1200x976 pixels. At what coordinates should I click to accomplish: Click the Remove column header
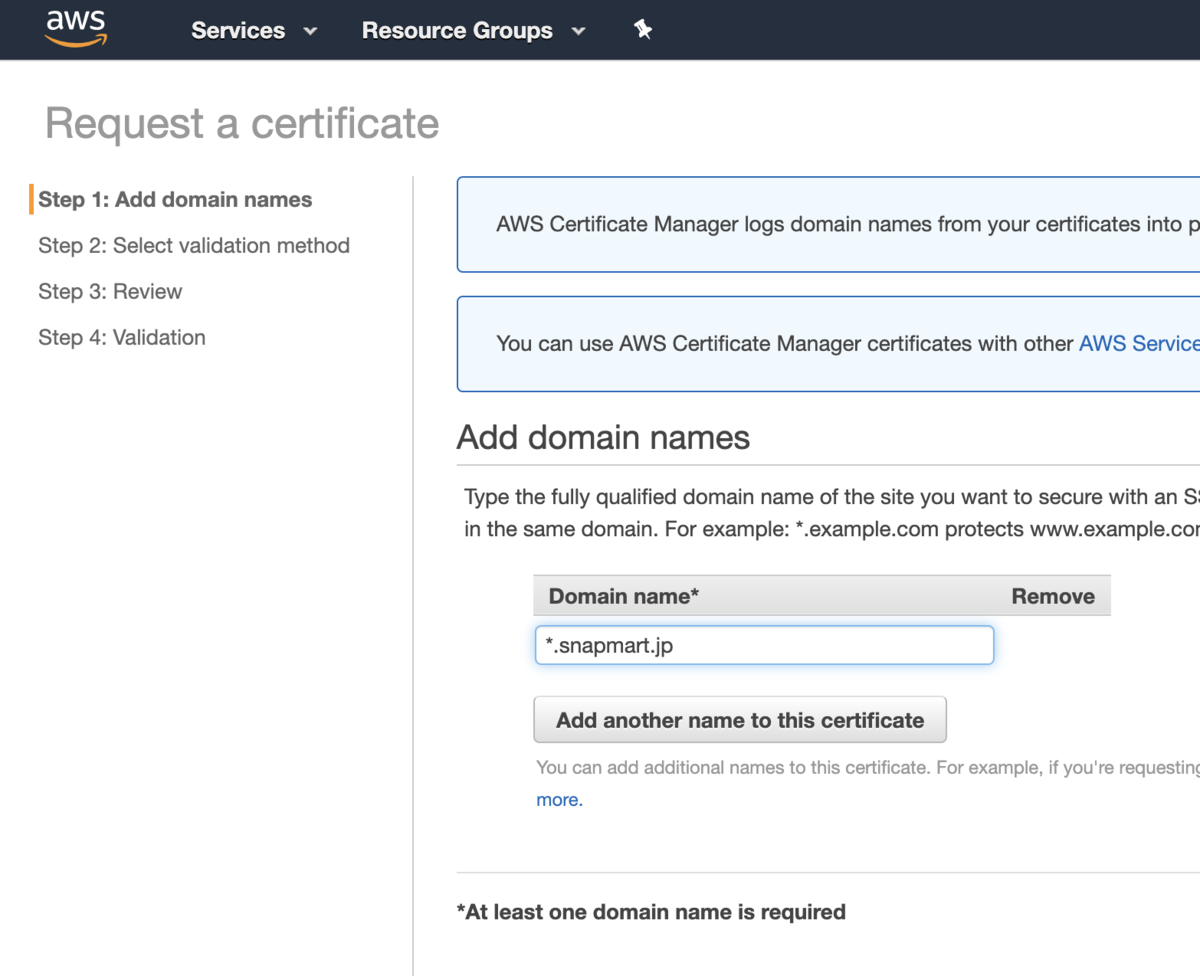(1052, 596)
